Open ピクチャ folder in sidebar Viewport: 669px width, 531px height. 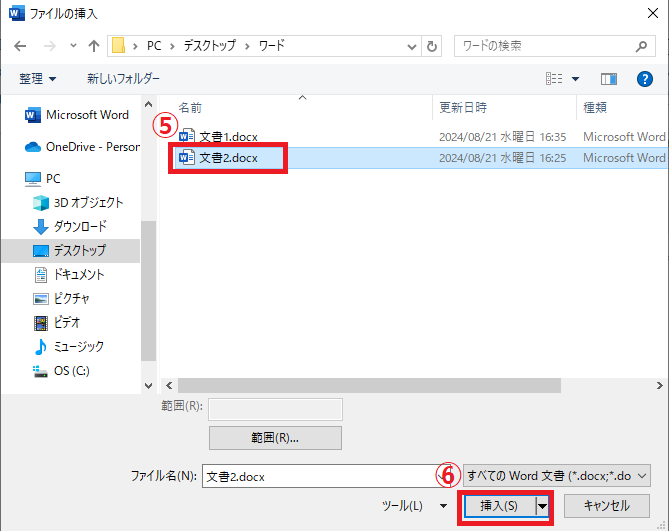(61, 299)
